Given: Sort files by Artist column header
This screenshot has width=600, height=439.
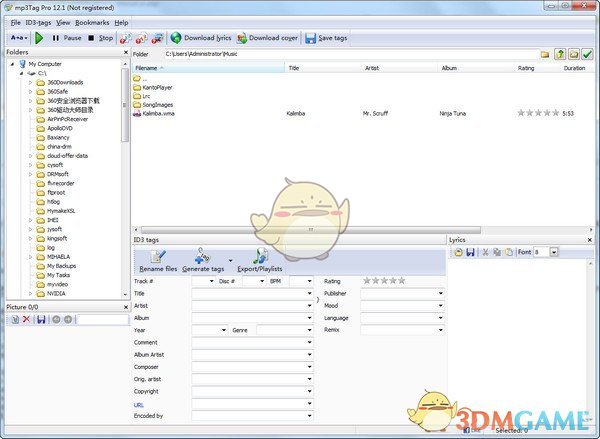Looking at the screenshot, I should pyautogui.click(x=400, y=68).
